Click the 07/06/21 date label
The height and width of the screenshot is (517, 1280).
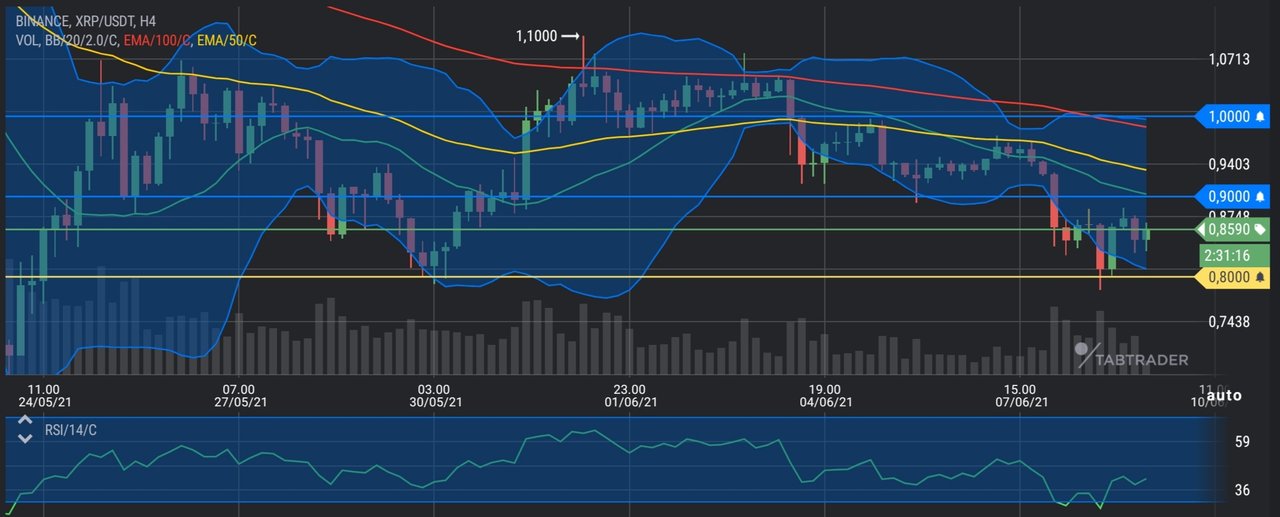click(1020, 402)
